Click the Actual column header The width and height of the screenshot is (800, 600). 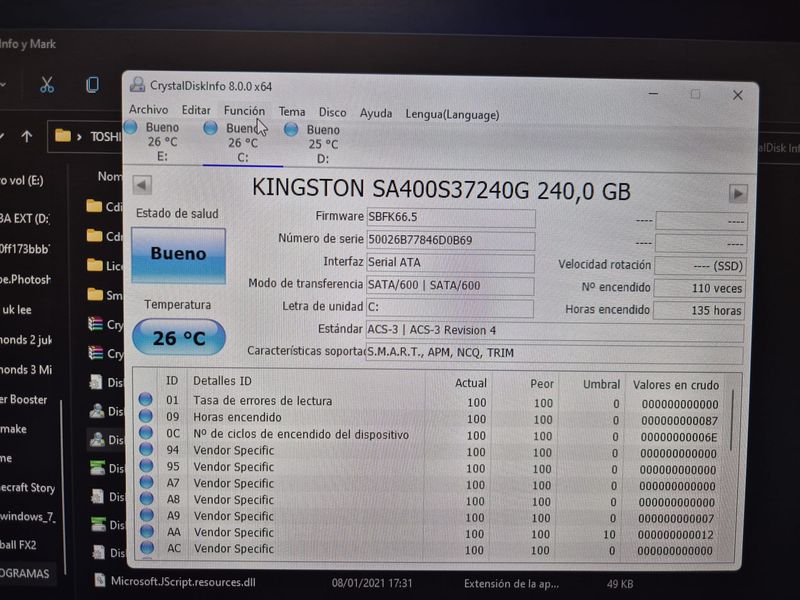[x=470, y=383]
